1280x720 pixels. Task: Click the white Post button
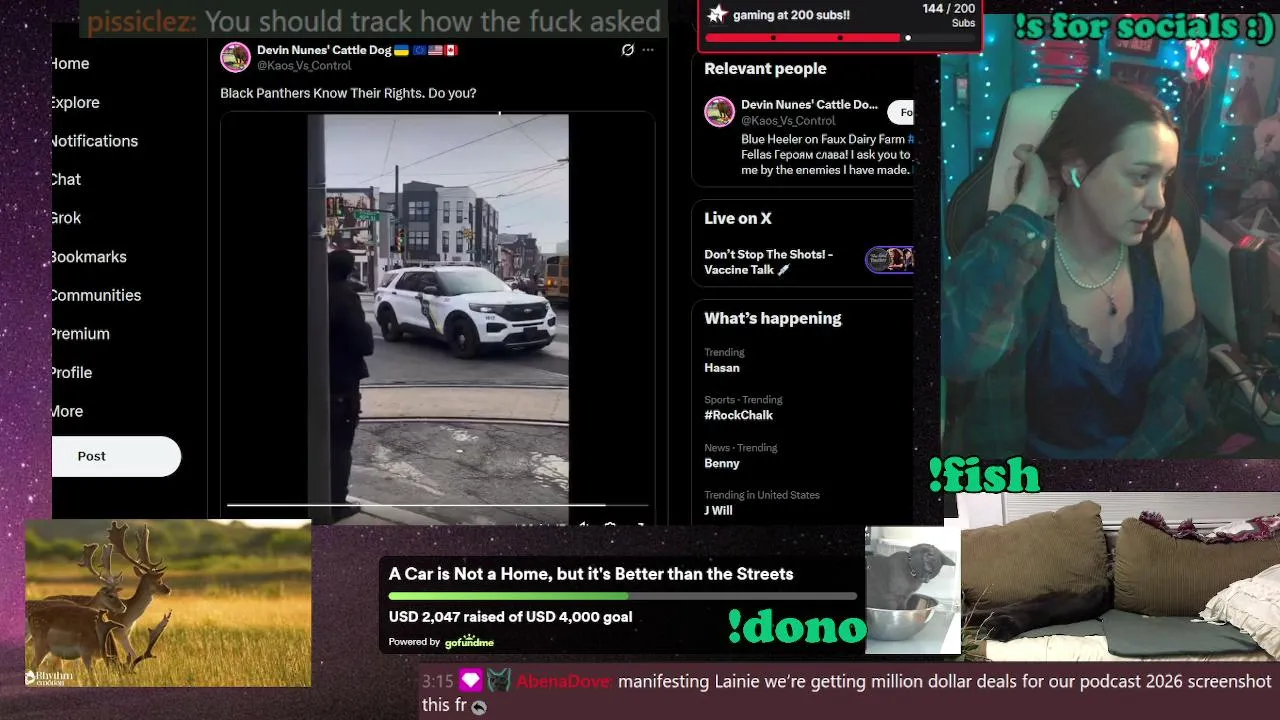[116, 456]
